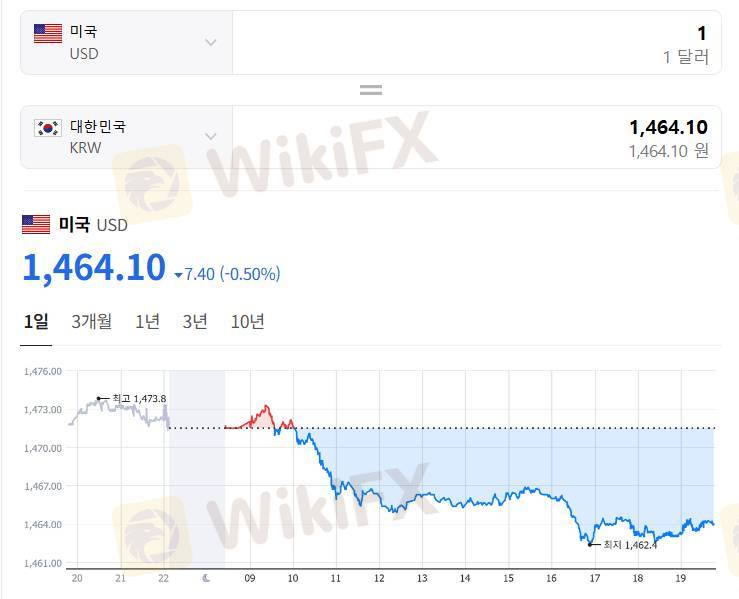Click the South Korea flag icon

[x=48, y=128]
